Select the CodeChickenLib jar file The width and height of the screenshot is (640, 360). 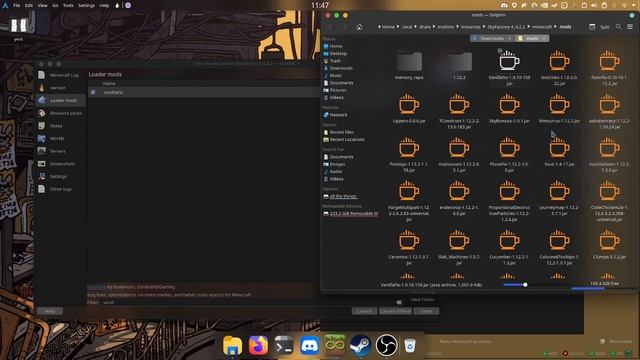609,201
